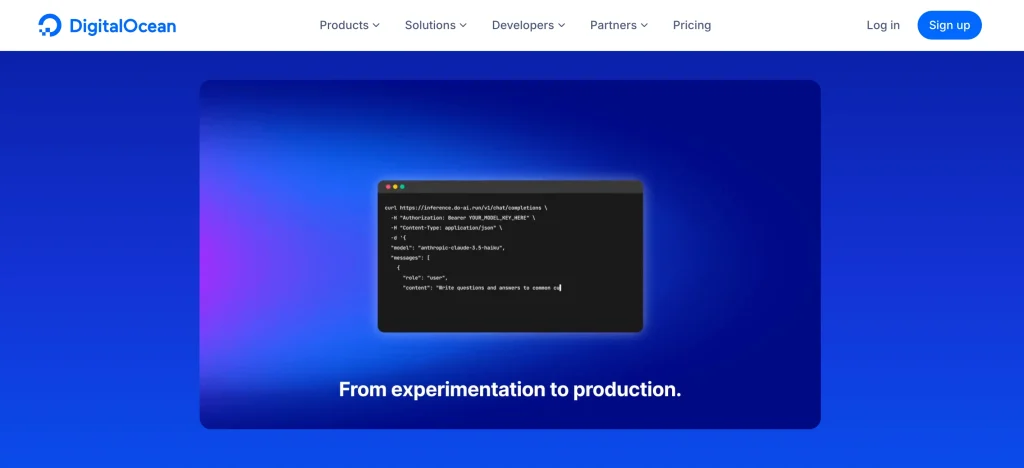The height and width of the screenshot is (468, 1024).
Task: Click the green dot in terminal window
Action: coord(402,187)
